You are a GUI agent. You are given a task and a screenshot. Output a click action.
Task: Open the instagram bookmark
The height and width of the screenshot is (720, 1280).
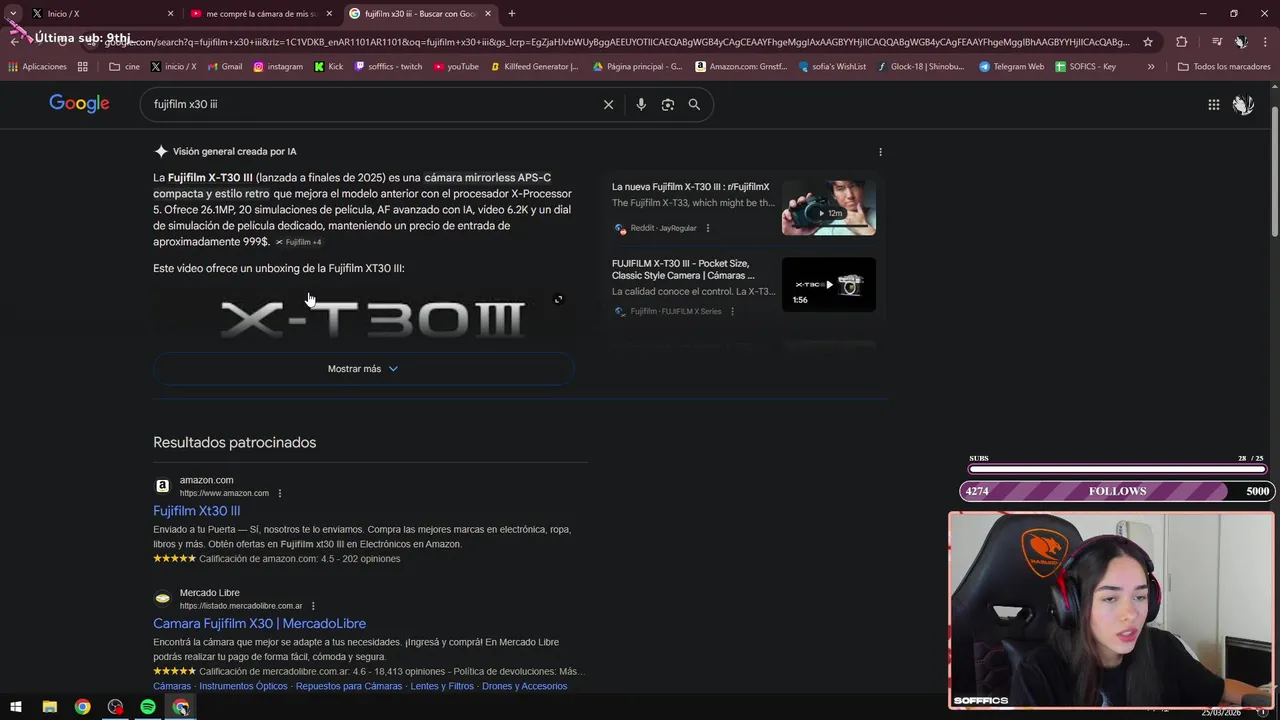coord(278,67)
